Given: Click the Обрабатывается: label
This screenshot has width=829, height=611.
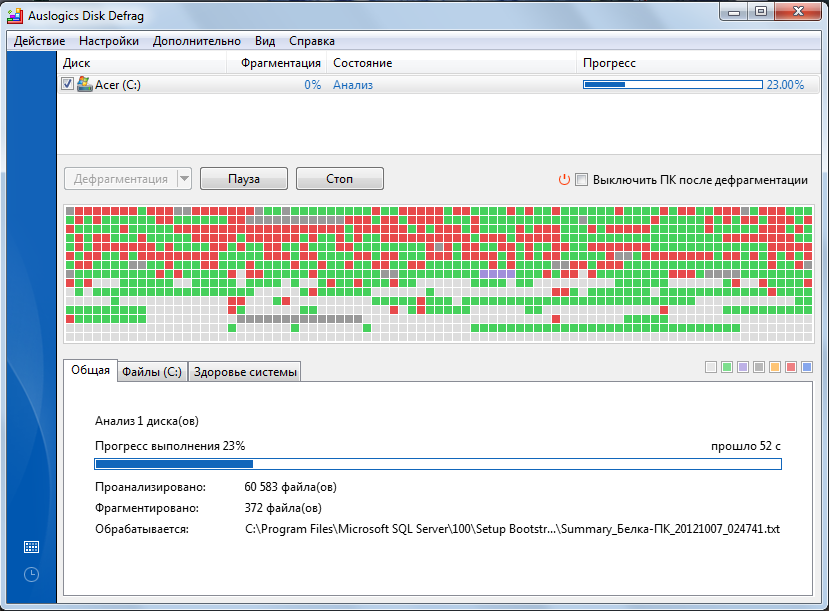Looking at the screenshot, I should 142,529.
